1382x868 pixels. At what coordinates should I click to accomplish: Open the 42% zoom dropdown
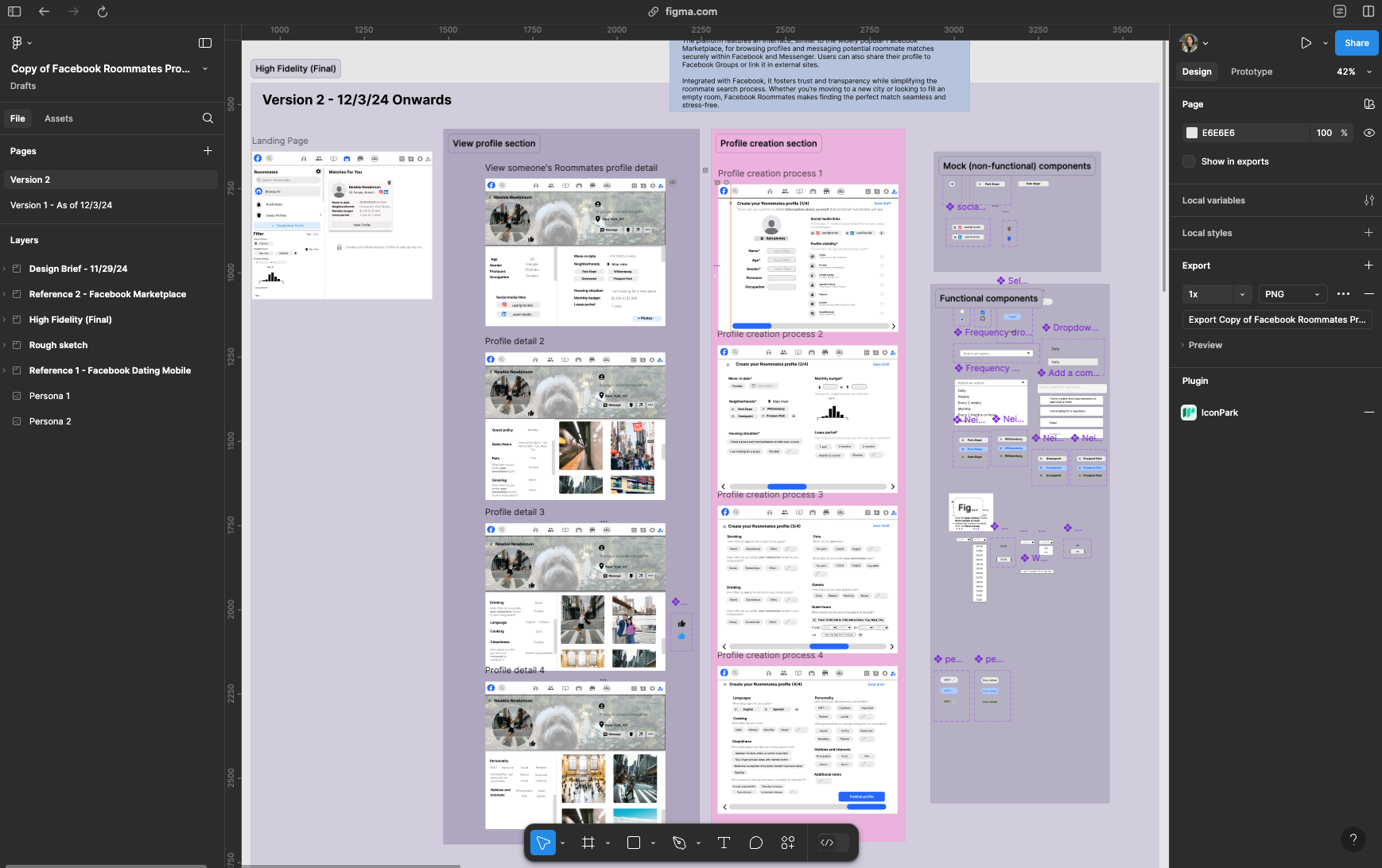tap(1354, 72)
